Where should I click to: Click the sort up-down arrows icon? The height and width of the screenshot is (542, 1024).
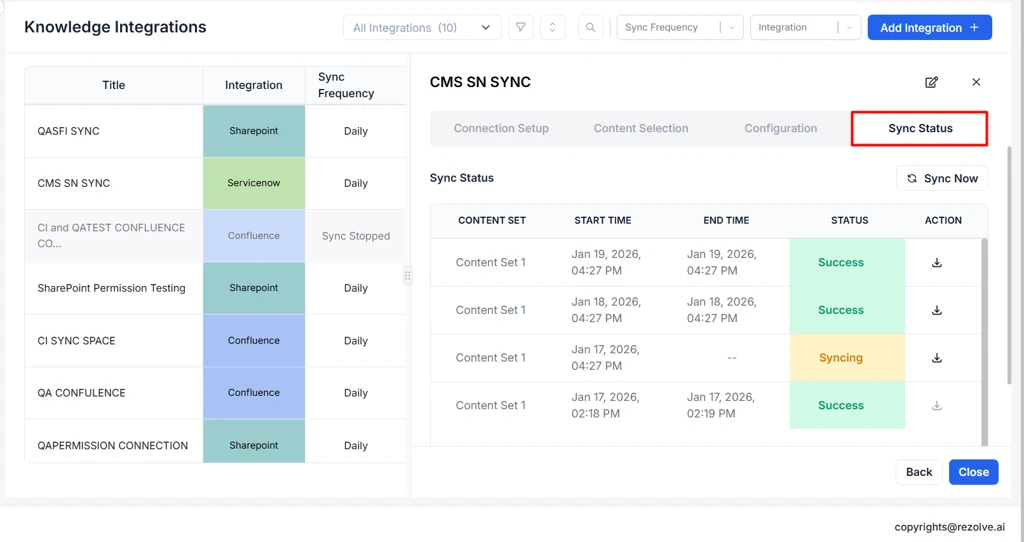(552, 28)
